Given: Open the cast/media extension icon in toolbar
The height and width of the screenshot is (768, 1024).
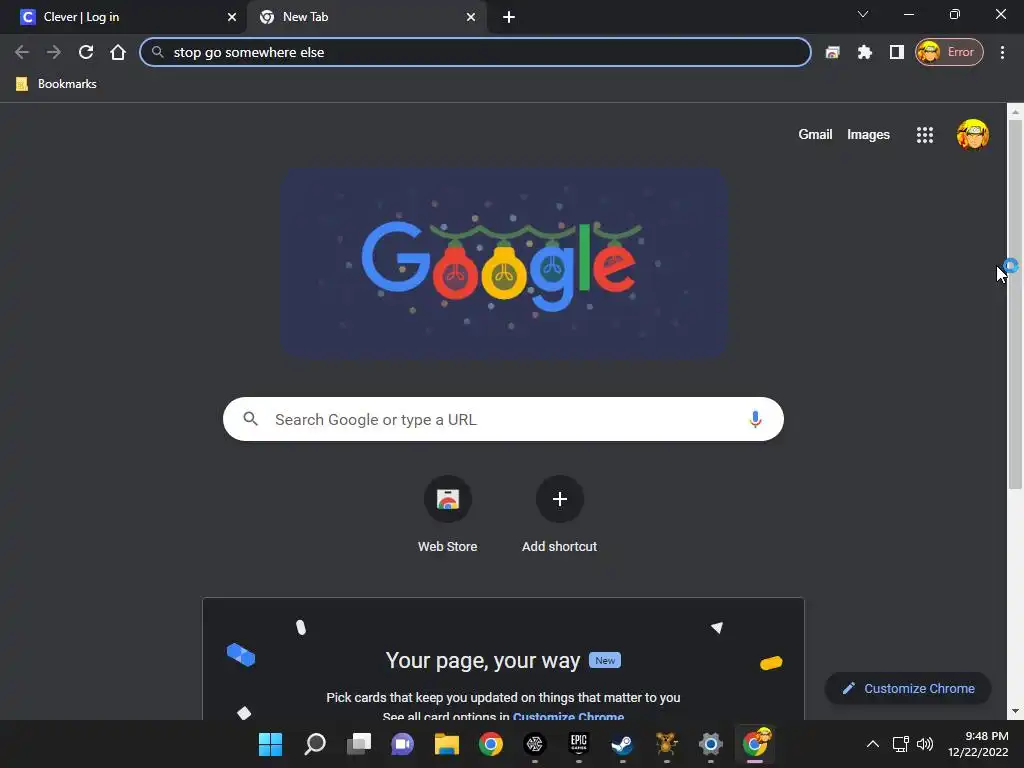Looking at the screenshot, I should click(x=832, y=52).
